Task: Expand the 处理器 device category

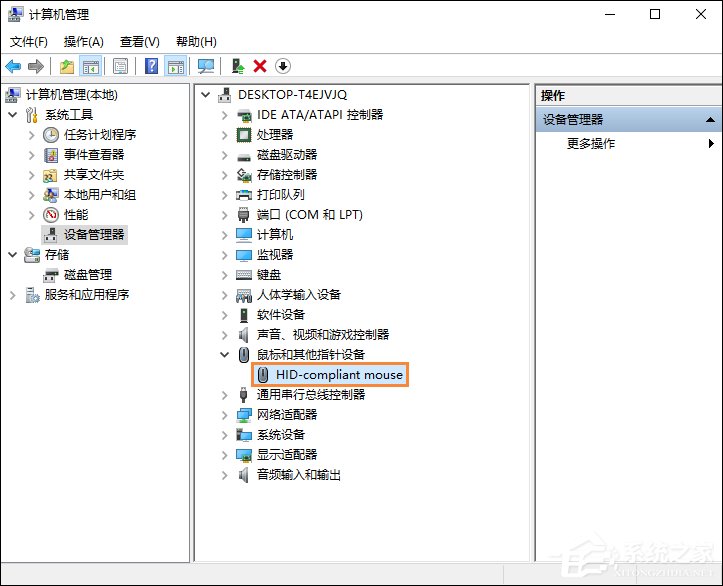Action: coord(225,135)
